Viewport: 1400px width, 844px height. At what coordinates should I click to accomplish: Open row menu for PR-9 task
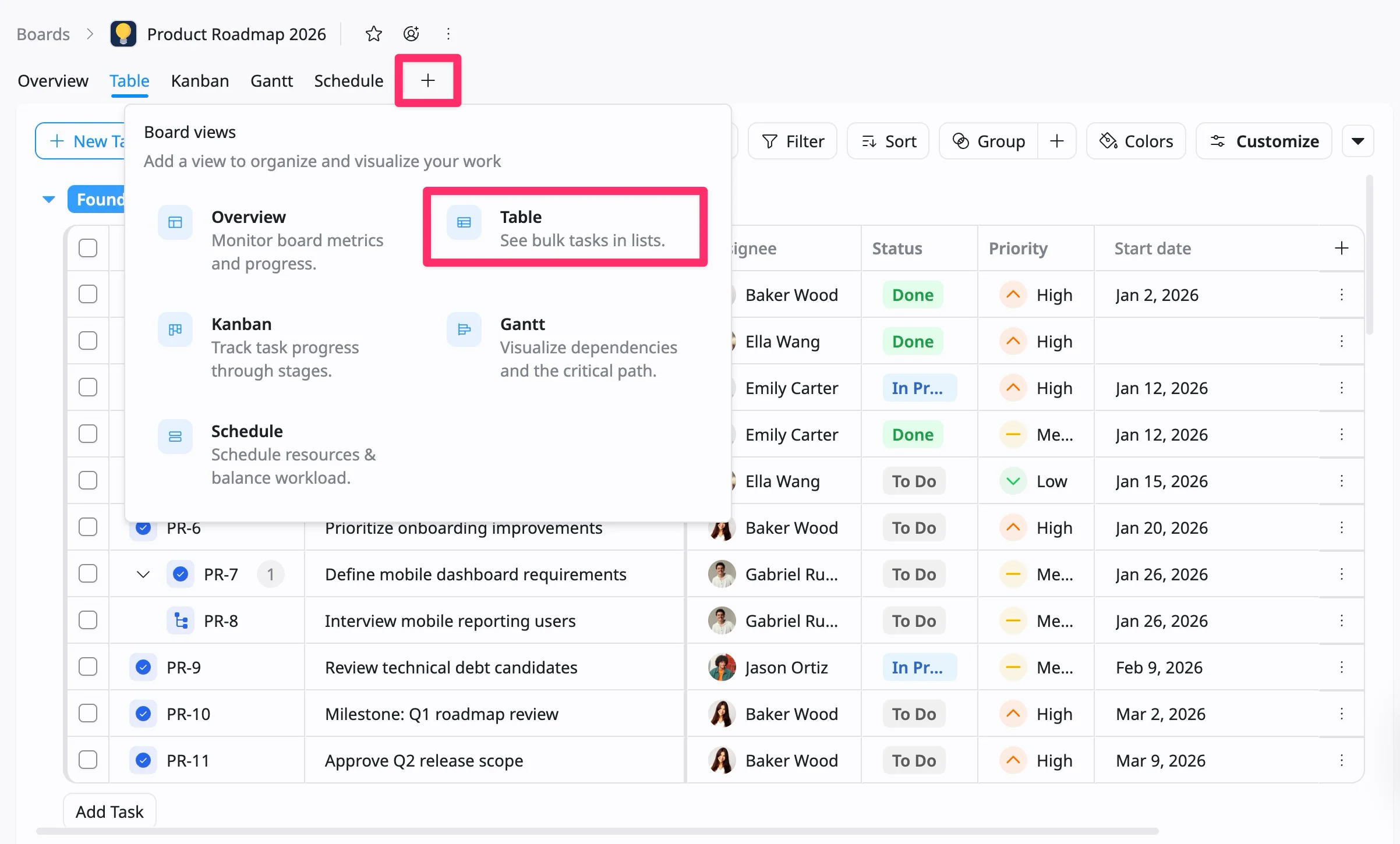pyautogui.click(x=1342, y=667)
